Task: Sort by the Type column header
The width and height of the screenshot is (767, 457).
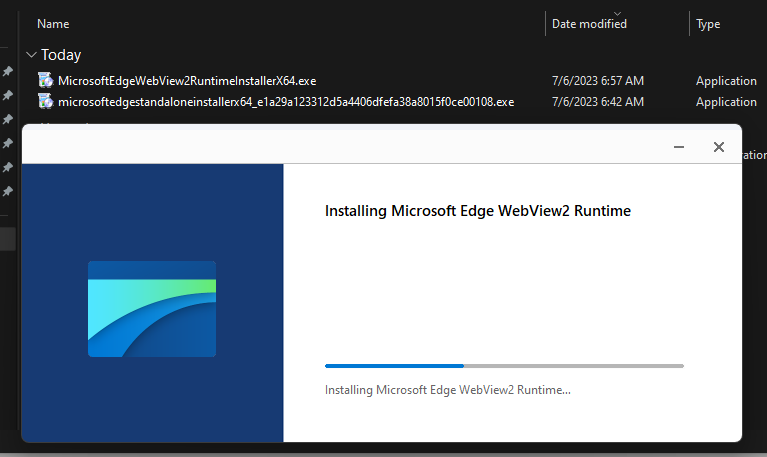Action: 708,24
